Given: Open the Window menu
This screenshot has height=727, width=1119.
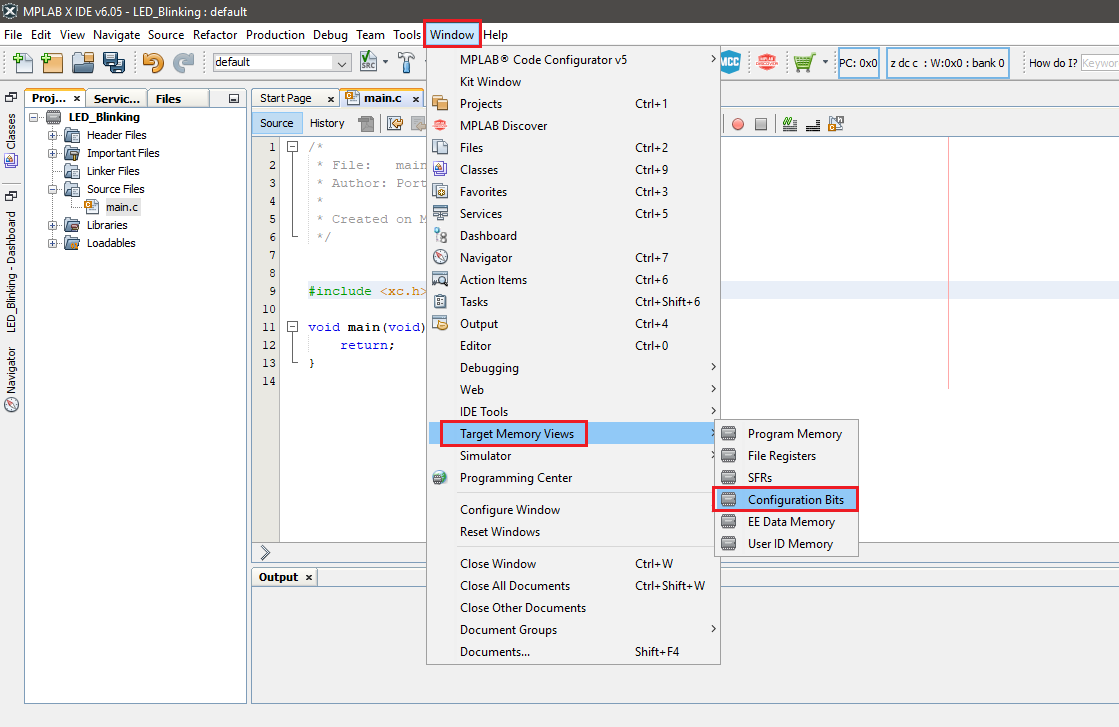Looking at the screenshot, I should [x=452, y=34].
